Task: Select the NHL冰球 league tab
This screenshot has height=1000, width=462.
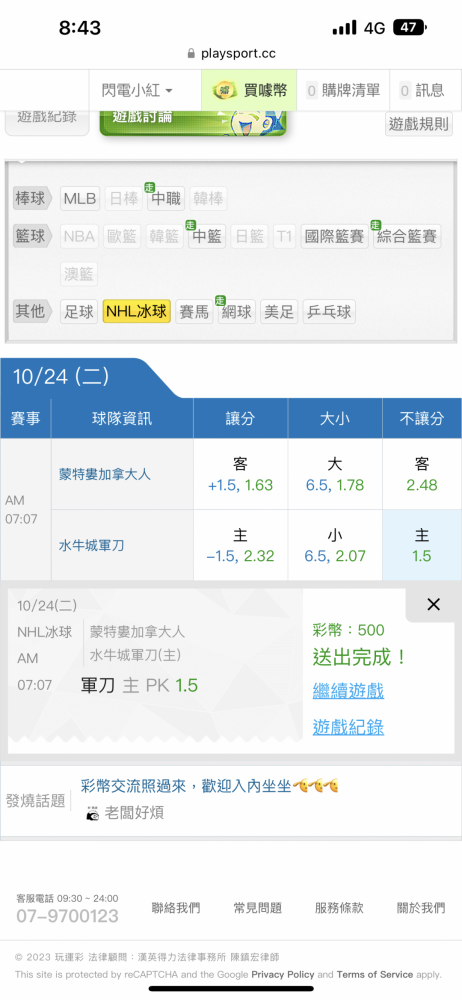Action: click(x=137, y=312)
